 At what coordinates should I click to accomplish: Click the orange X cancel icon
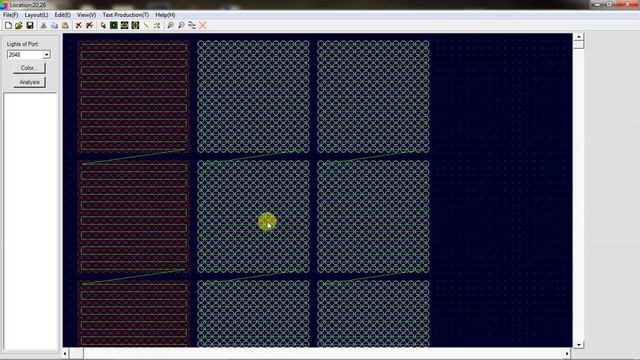[203, 25]
